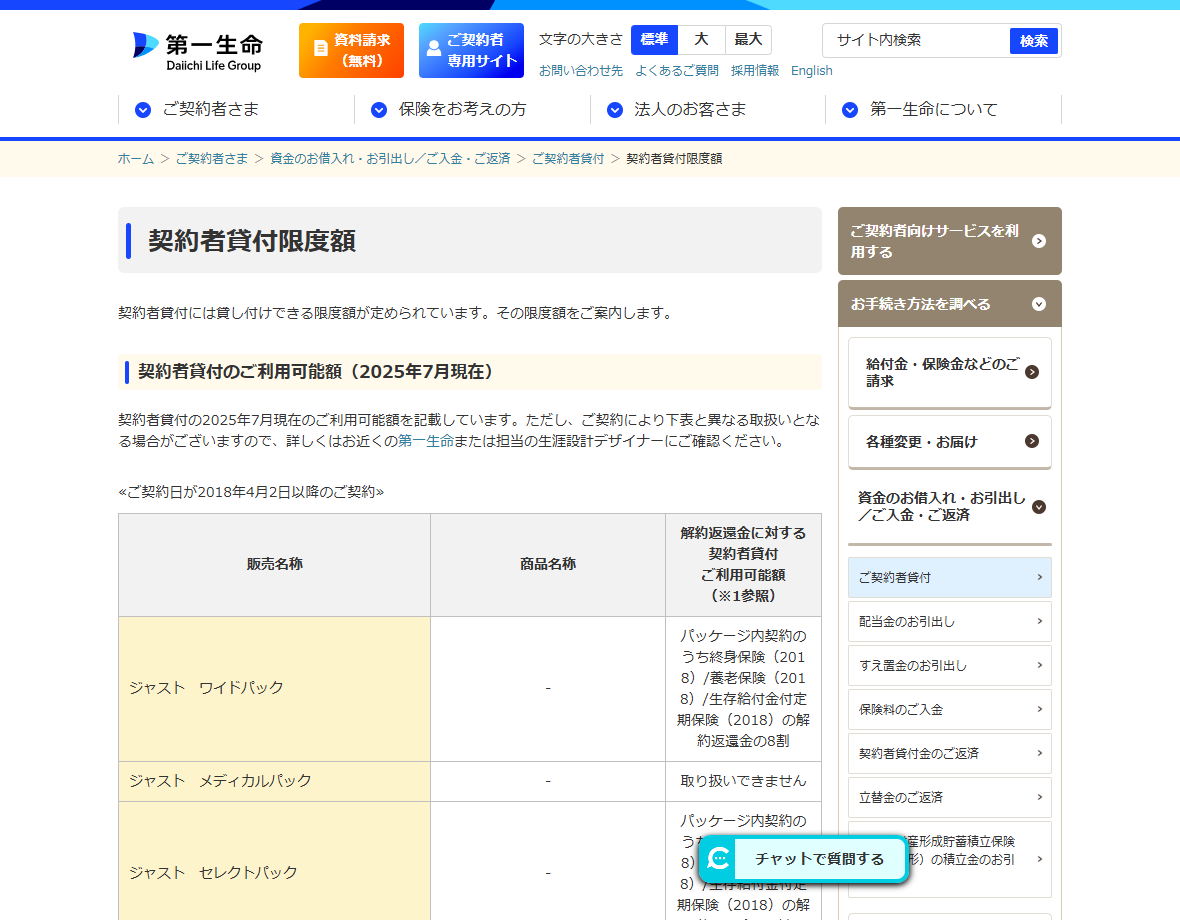Open 資金のお借入れ・お引出し breadcrumb link
The height and width of the screenshot is (920, 1180).
[390, 159]
